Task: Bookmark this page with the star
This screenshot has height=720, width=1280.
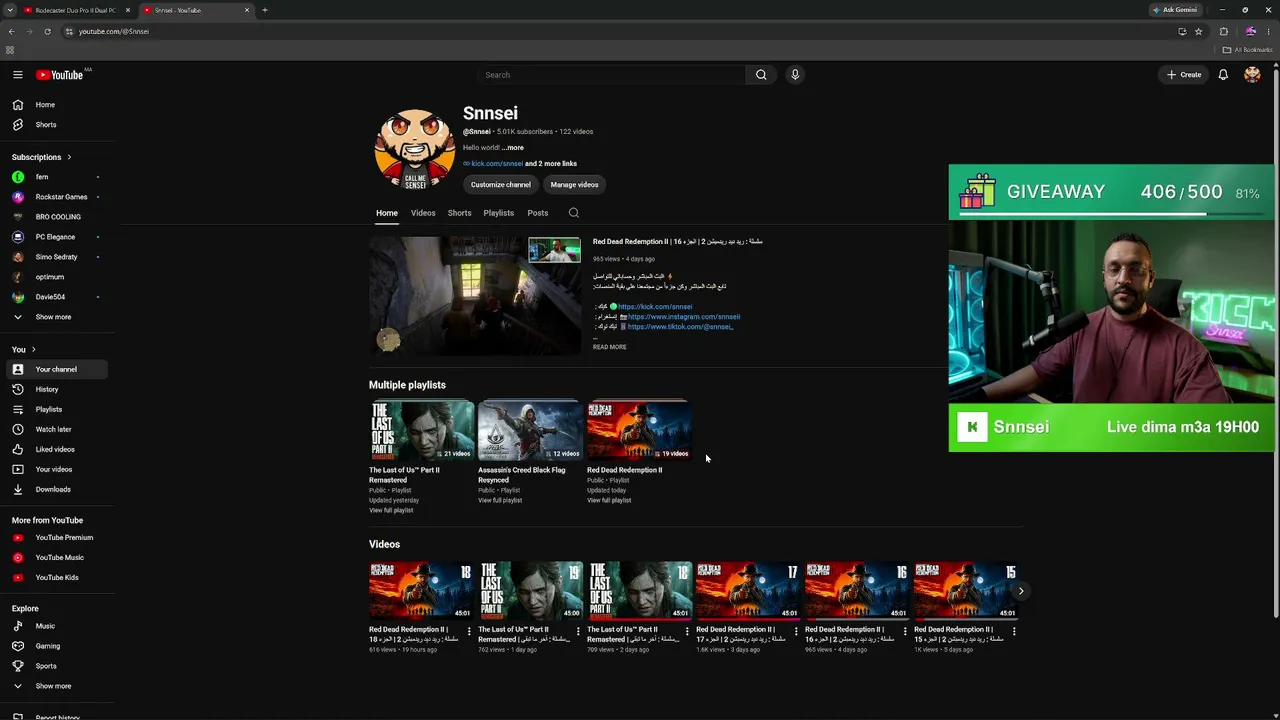Action: pyautogui.click(x=1198, y=31)
